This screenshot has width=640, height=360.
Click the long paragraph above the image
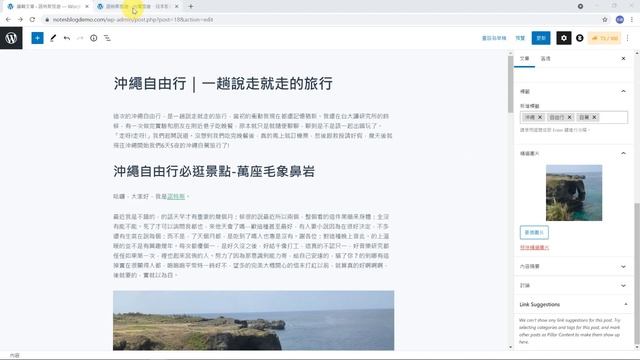(x=251, y=246)
